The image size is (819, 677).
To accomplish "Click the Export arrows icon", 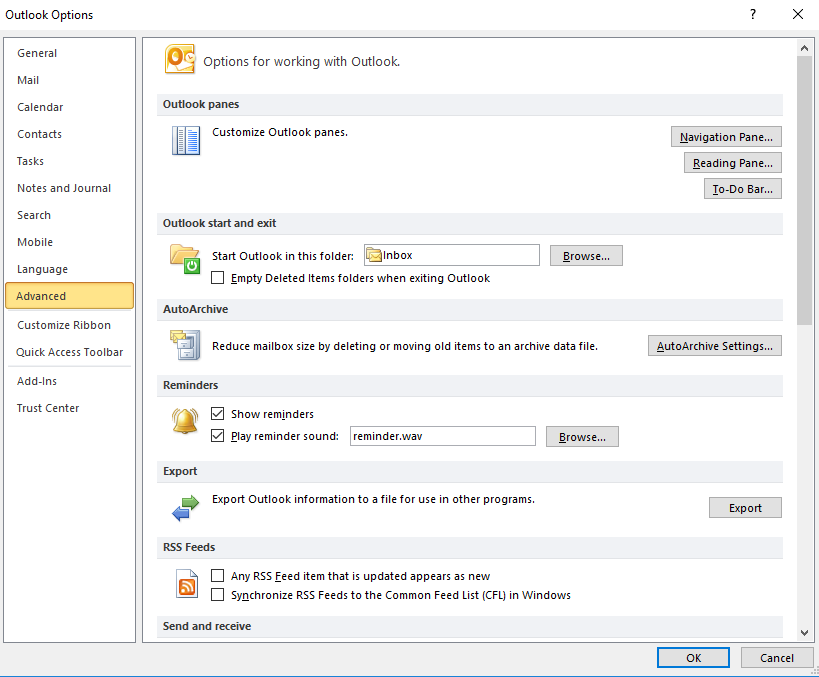I will point(186,508).
